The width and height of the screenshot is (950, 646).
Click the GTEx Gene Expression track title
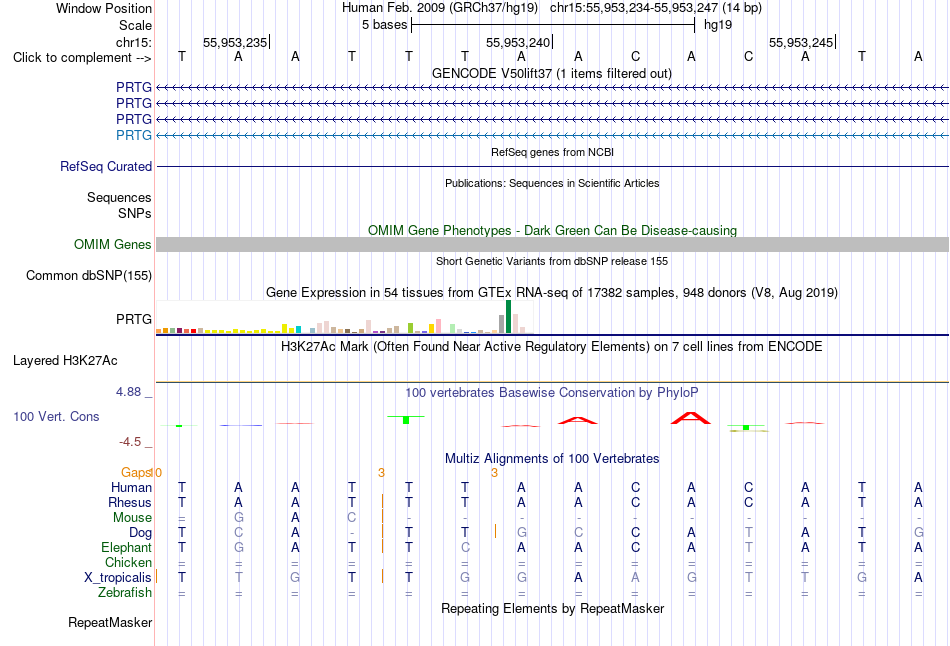(x=552, y=293)
